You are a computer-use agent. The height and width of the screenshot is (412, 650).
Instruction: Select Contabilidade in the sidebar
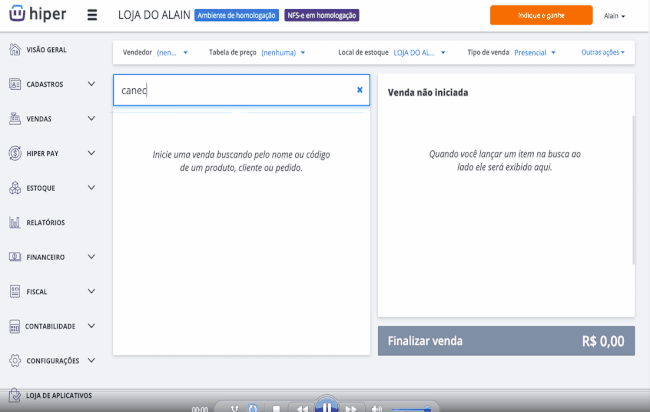tap(50, 326)
